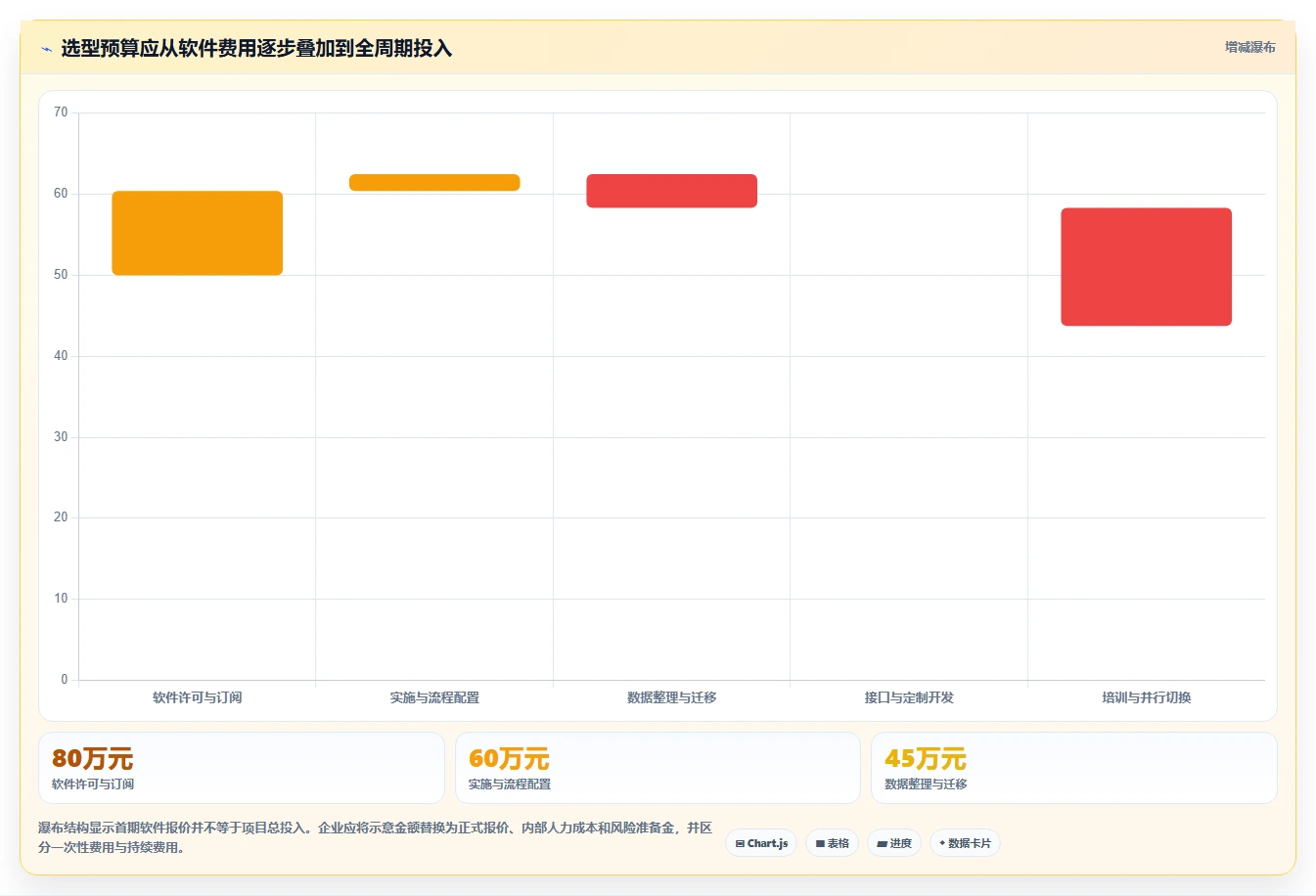Image resolution: width=1316 pixels, height=896 pixels.
Task: Click the y-axis value 0
Action: [65, 680]
